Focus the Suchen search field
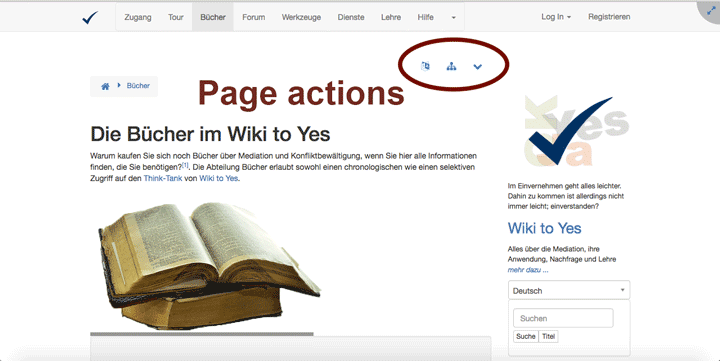 (x=563, y=318)
